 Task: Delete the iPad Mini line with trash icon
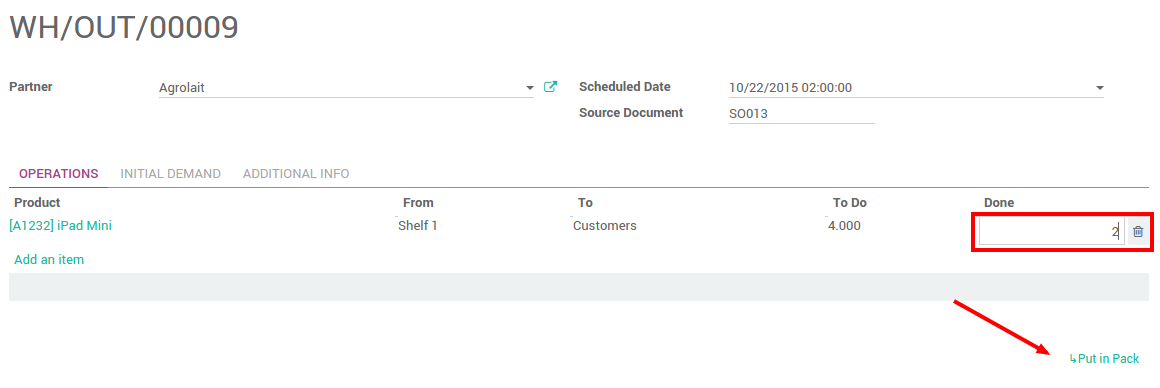pyautogui.click(x=1138, y=232)
